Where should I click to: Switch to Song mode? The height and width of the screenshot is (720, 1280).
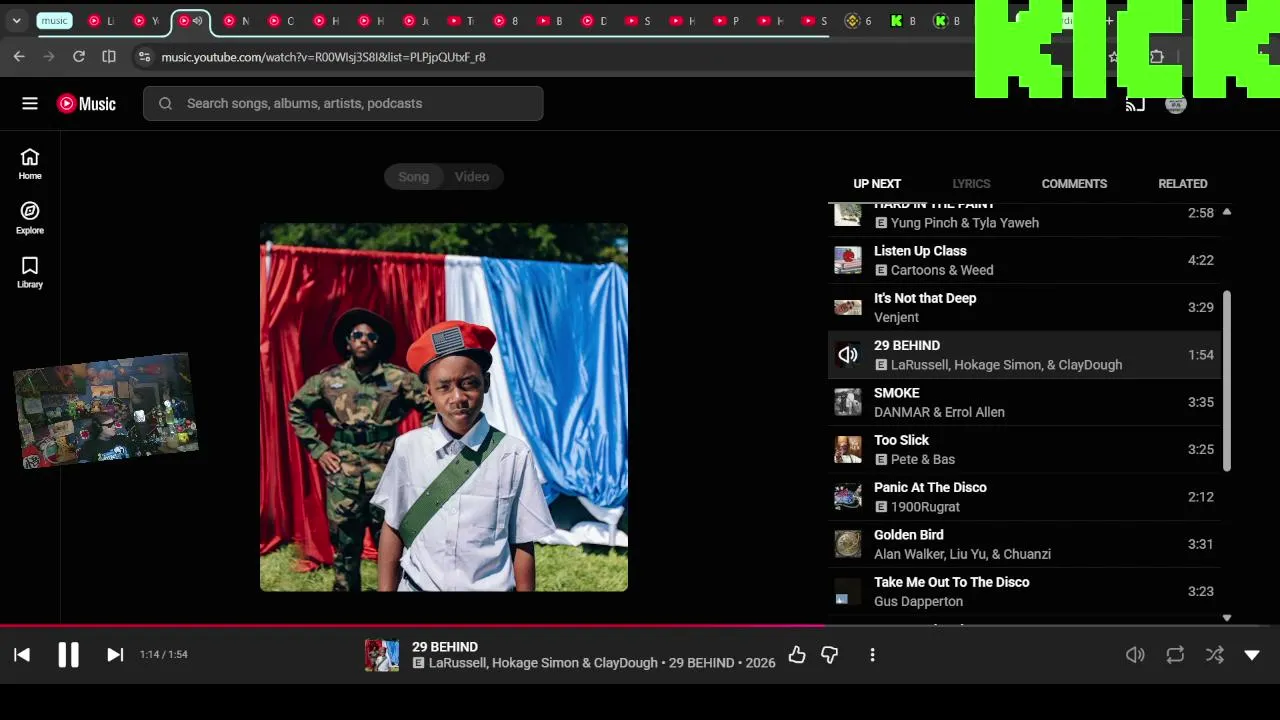[413, 177]
